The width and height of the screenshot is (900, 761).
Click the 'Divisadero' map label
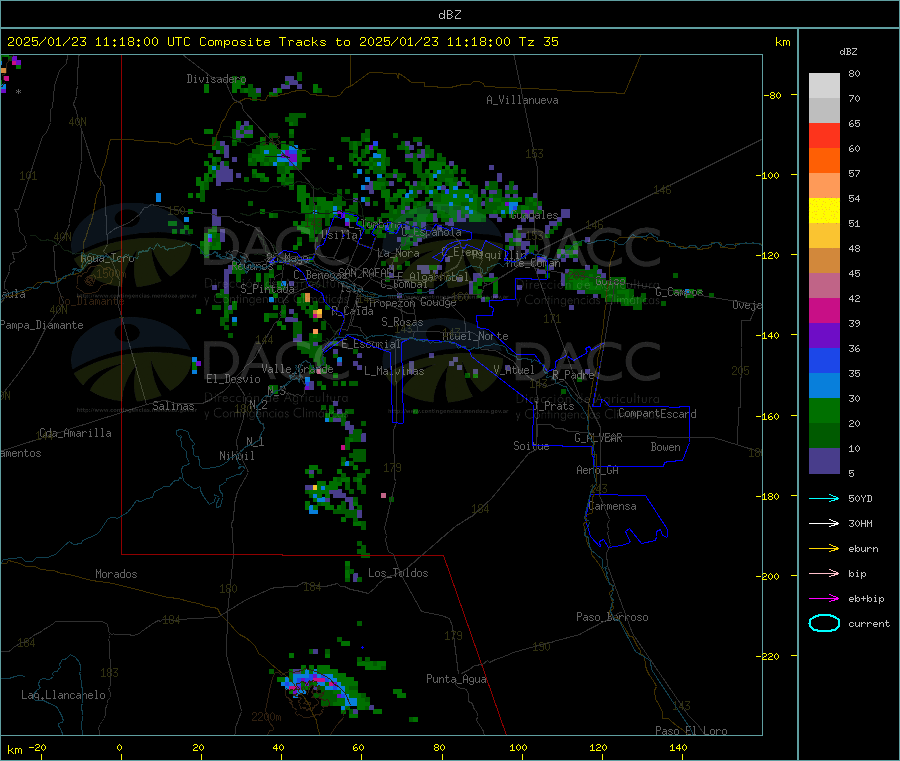pyautogui.click(x=216, y=79)
